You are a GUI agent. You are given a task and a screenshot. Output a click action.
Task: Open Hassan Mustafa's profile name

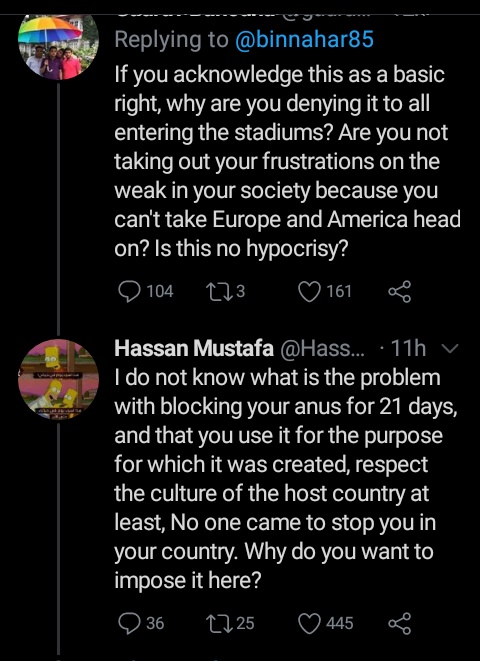coord(194,349)
